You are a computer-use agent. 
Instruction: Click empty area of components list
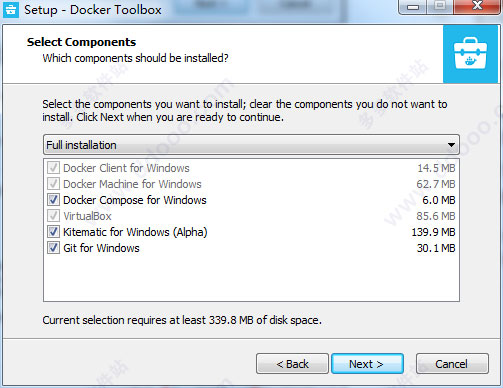click(x=251, y=278)
